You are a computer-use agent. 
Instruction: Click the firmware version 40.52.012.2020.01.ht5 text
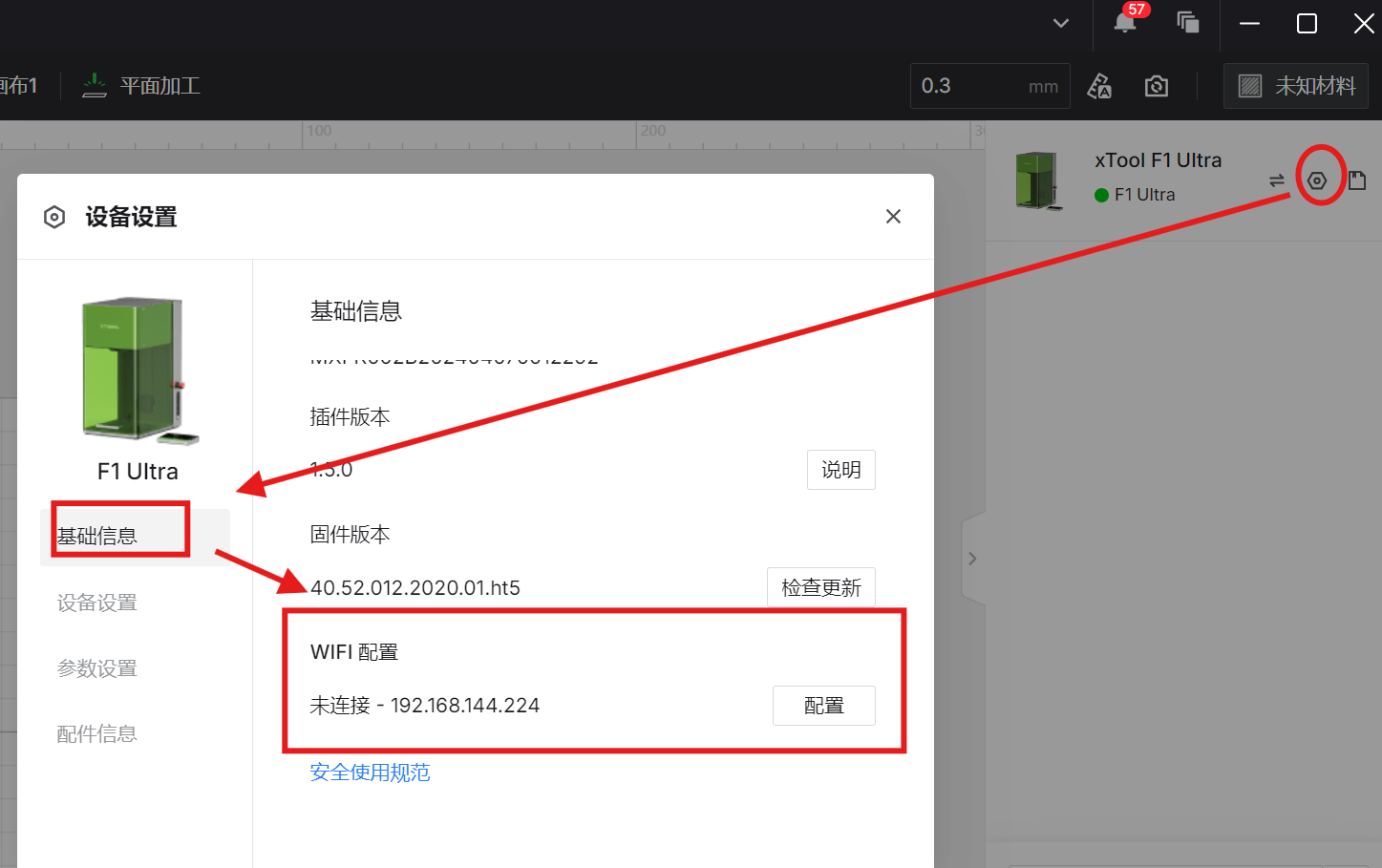click(415, 587)
